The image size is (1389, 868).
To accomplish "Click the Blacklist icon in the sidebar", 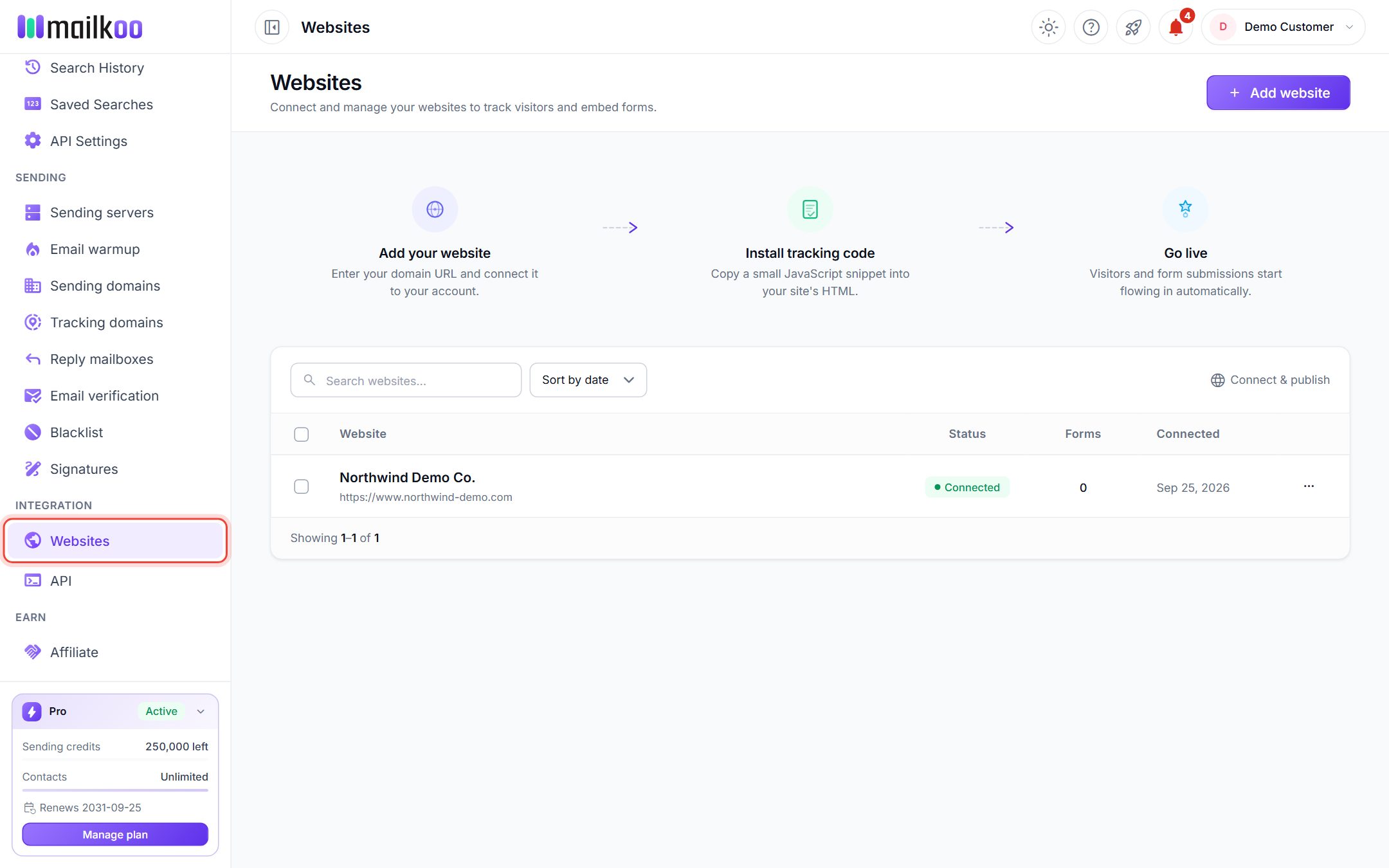I will point(33,432).
